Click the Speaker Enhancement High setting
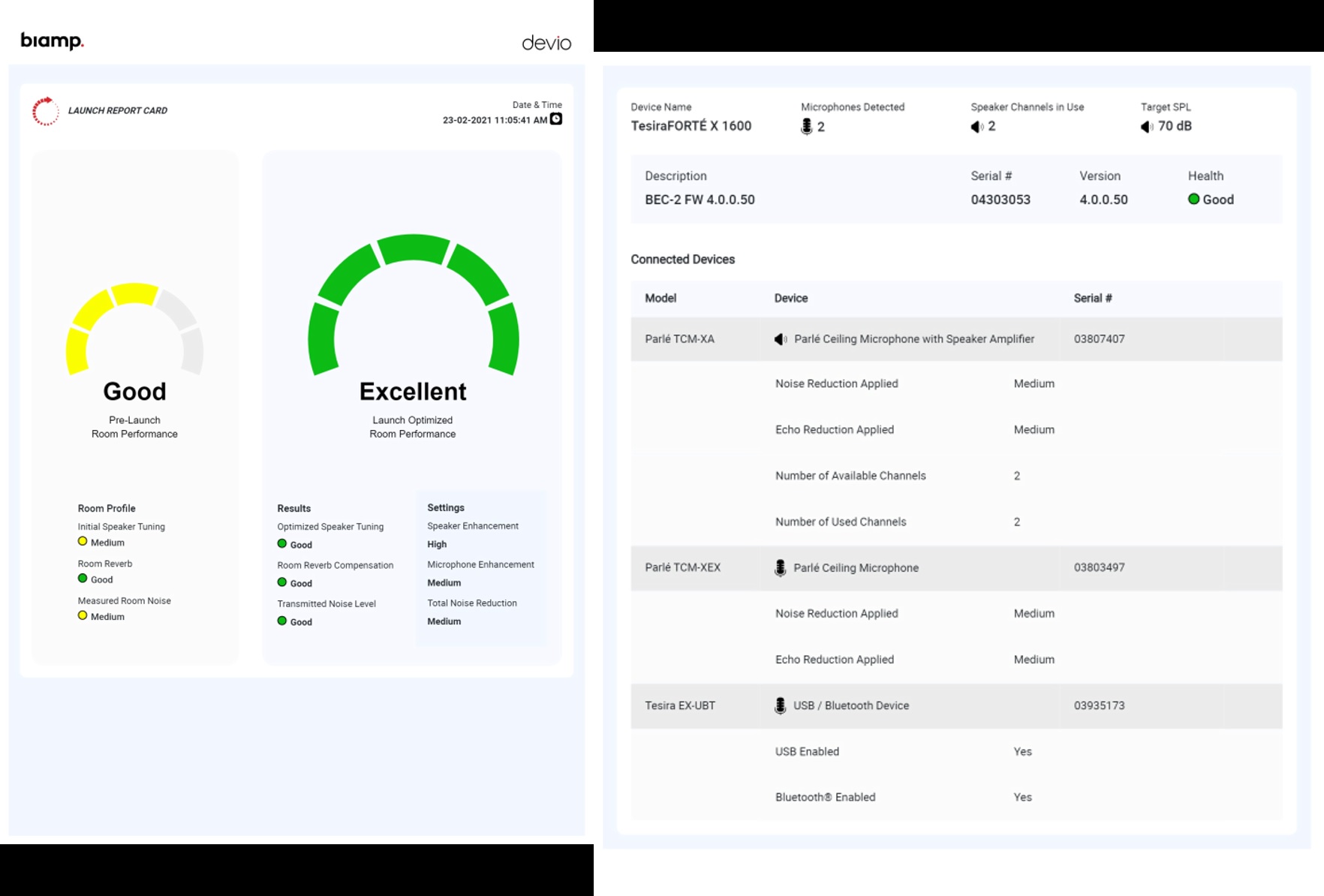Viewport: 1324px width, 896px height. 437,544
